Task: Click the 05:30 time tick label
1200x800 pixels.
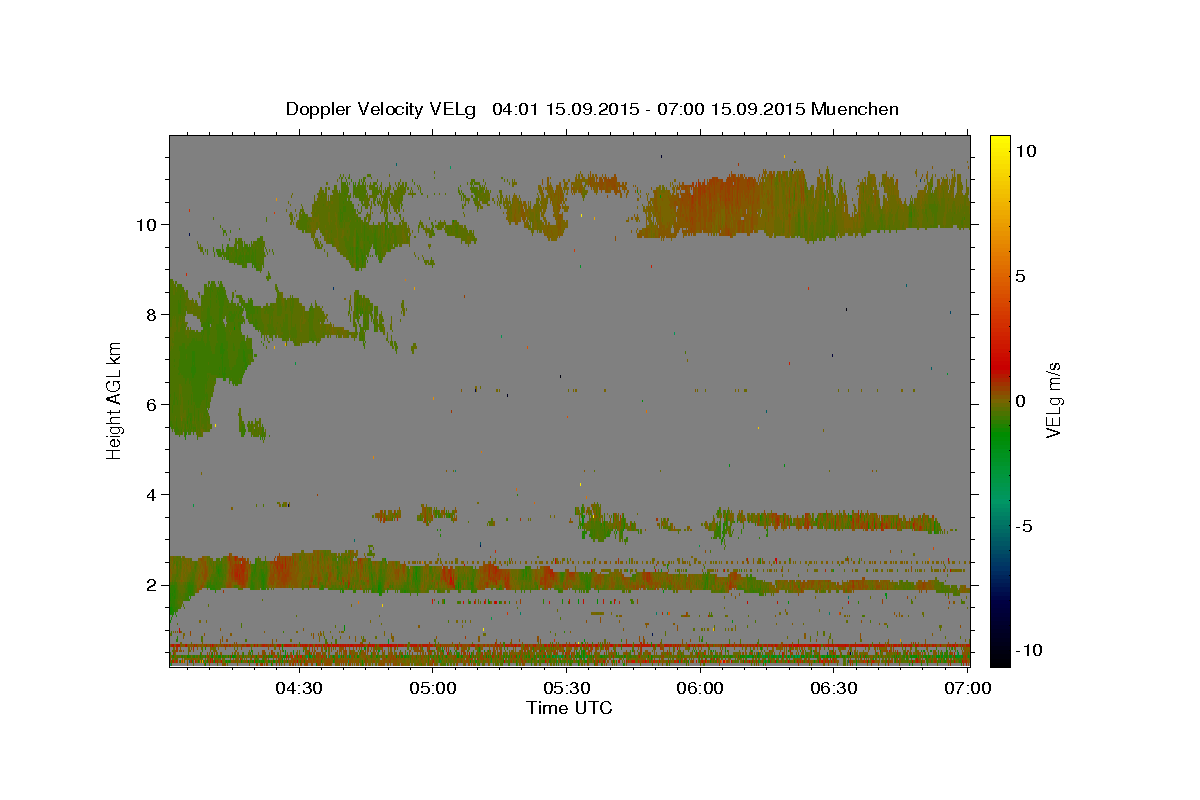Action: (x=568, y=688)
